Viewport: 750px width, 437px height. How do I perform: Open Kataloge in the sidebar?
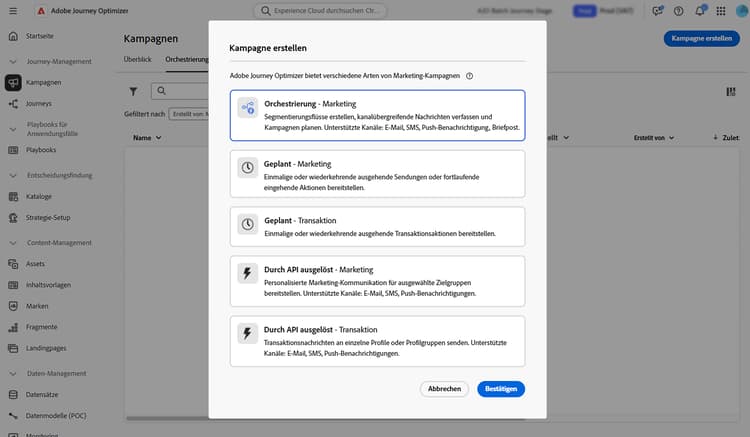(x=39, y=197)
